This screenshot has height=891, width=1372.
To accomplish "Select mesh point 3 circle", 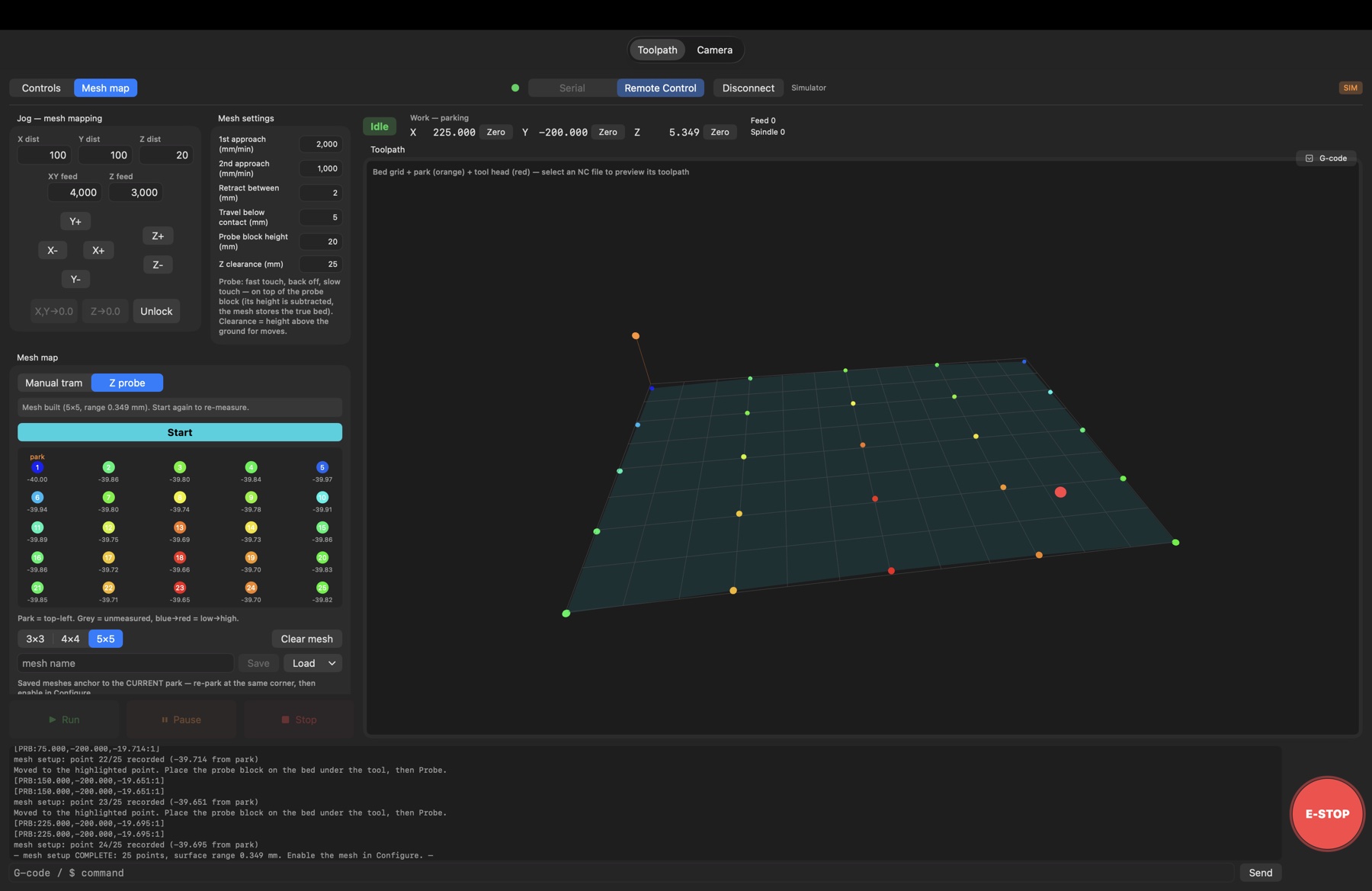I will (x=180, y=467).
